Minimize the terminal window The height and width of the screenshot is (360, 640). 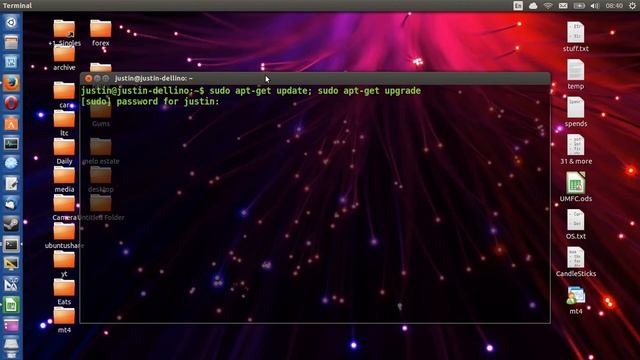click(x=97, y=78)
